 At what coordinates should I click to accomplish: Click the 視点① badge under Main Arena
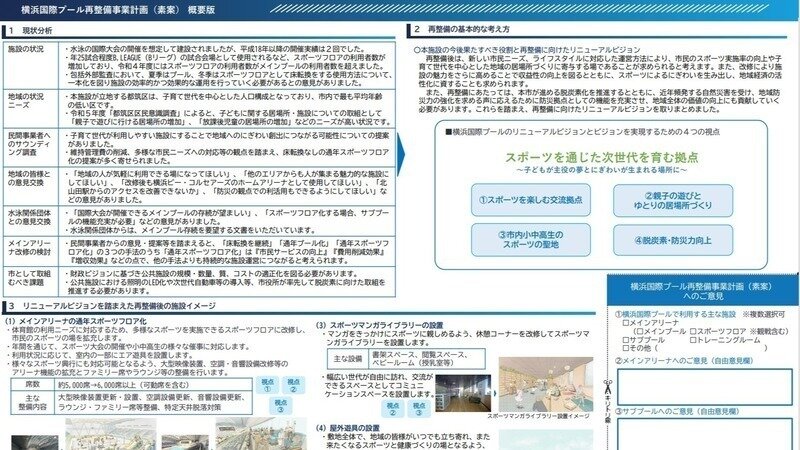click(x=268, y=385)
